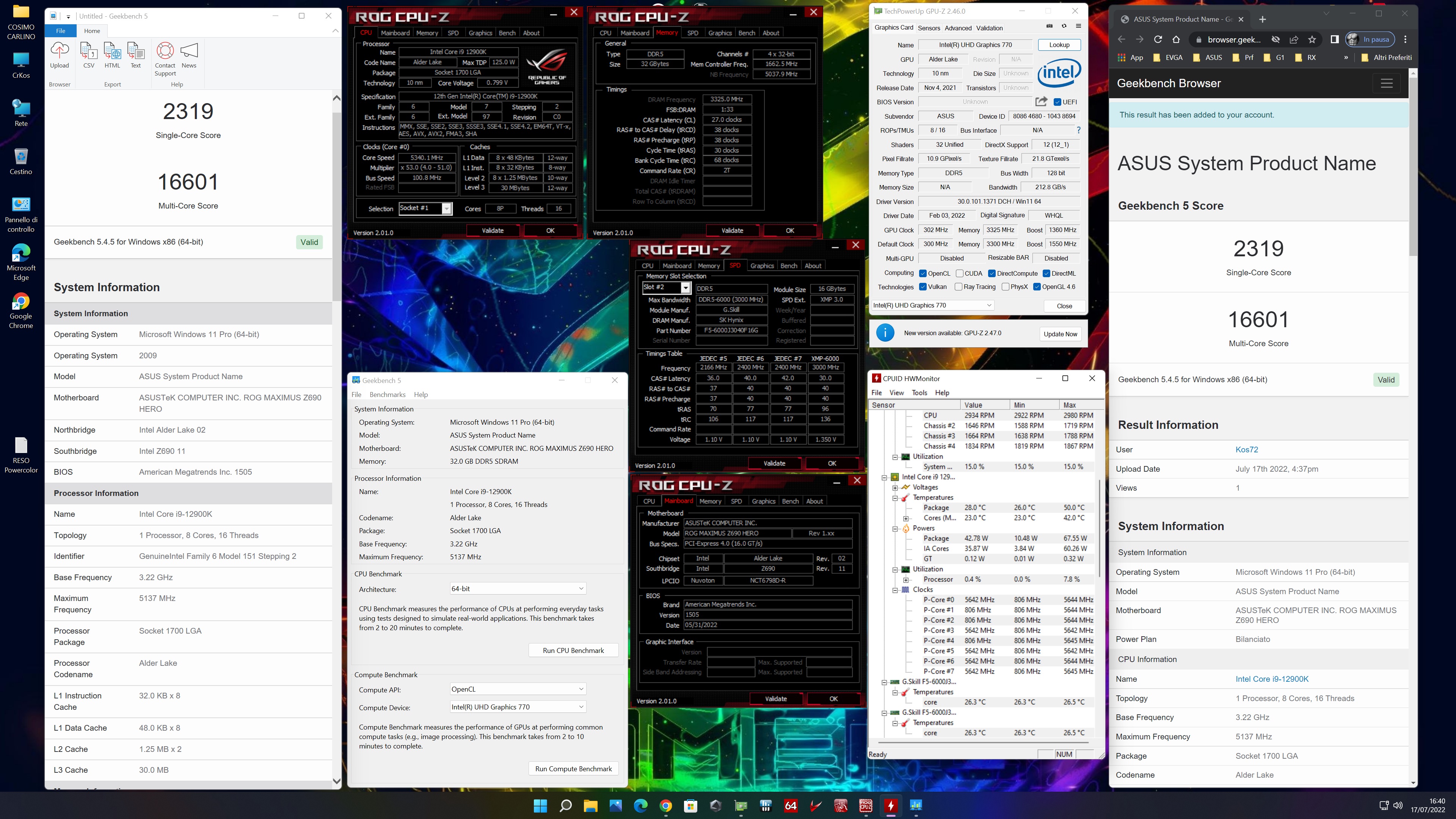Open the Kos72 user link

pos(1246,450)
